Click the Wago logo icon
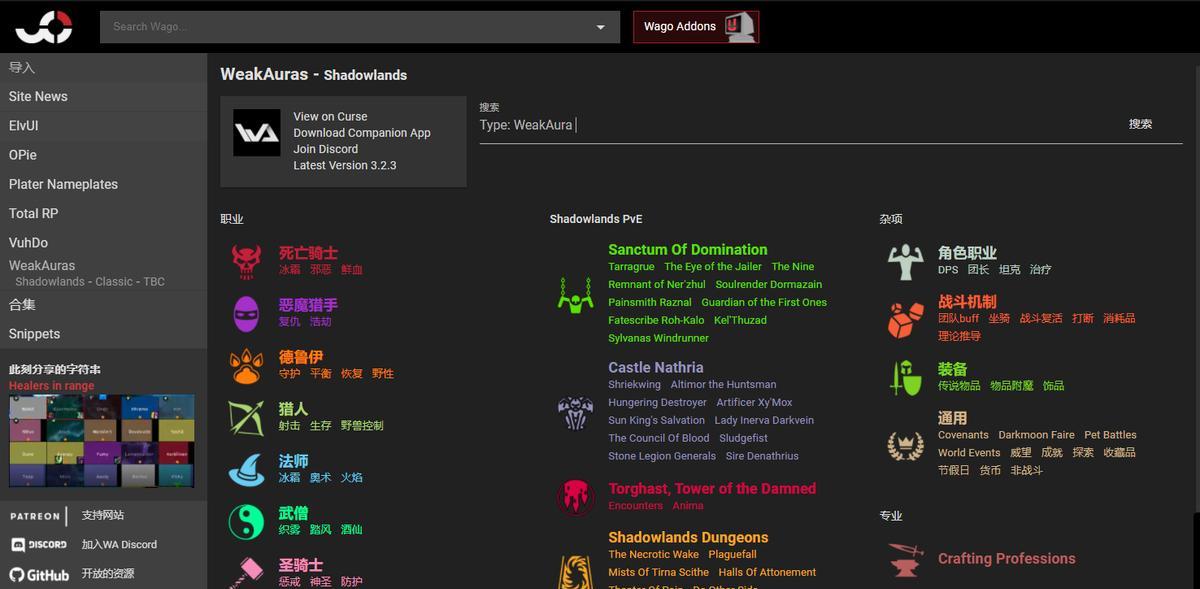 coord(44,26)
